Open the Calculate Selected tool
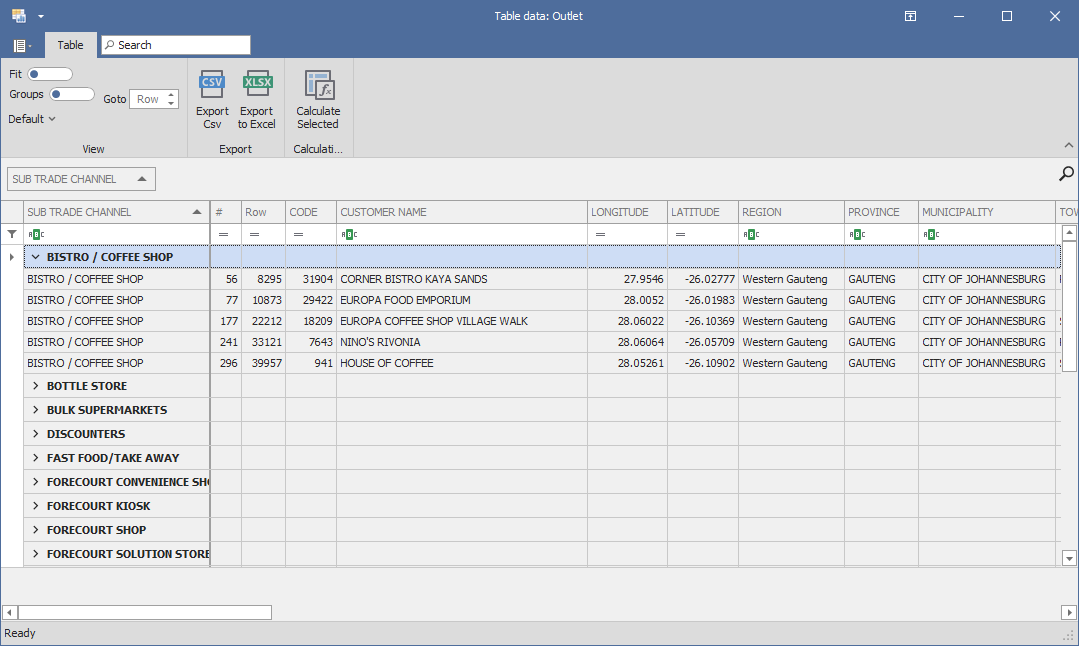Image resolution: width=1079 pixels, height=646 pixels. click(x=318, y=86)
